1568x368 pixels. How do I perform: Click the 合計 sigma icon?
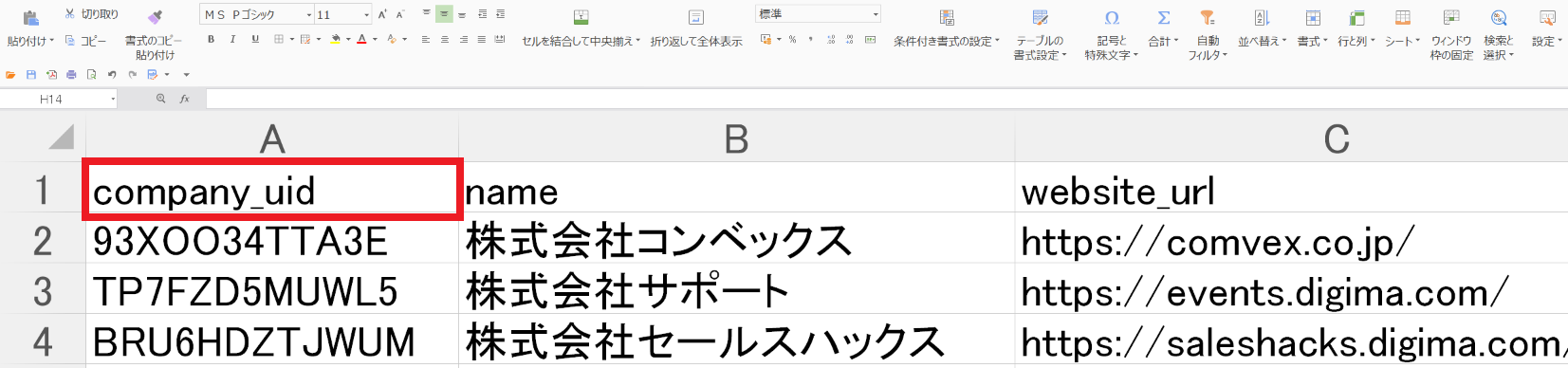[x=1164, y=18]
